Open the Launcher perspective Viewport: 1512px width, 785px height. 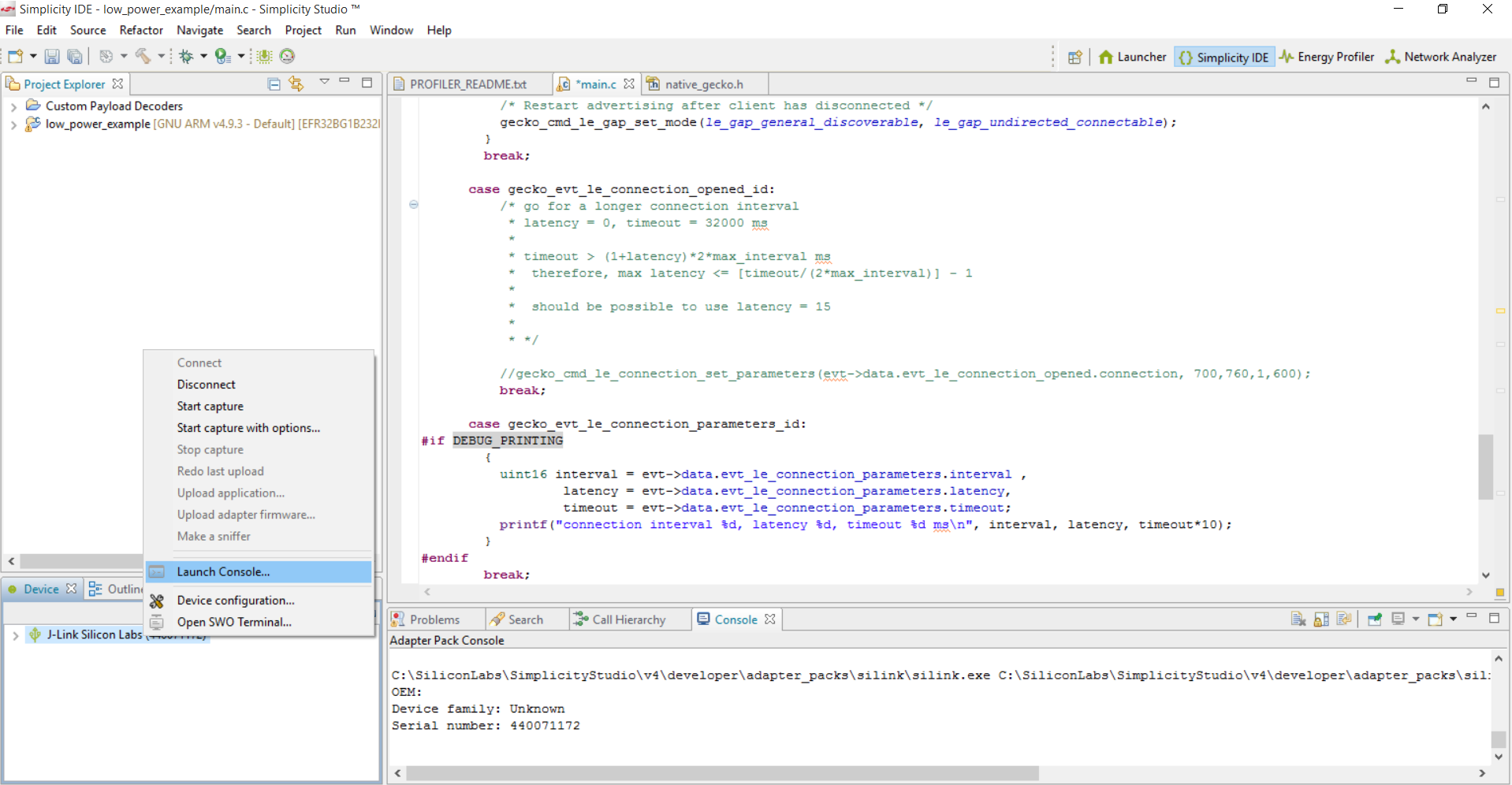(1132, 57)
